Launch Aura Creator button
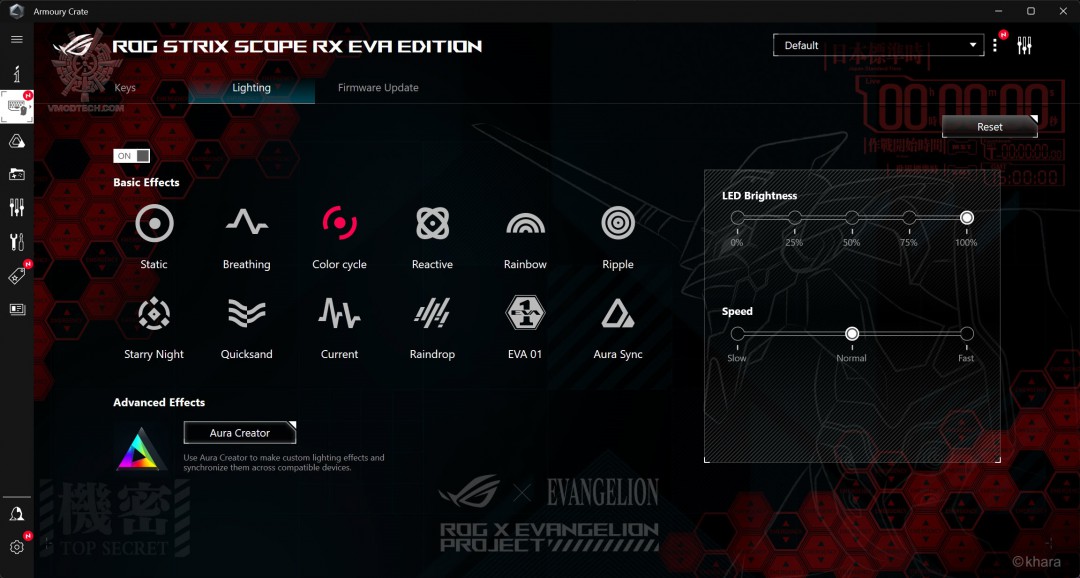Image resolution: width=1080 pixels, height=578 pixels. pos(240,433)
